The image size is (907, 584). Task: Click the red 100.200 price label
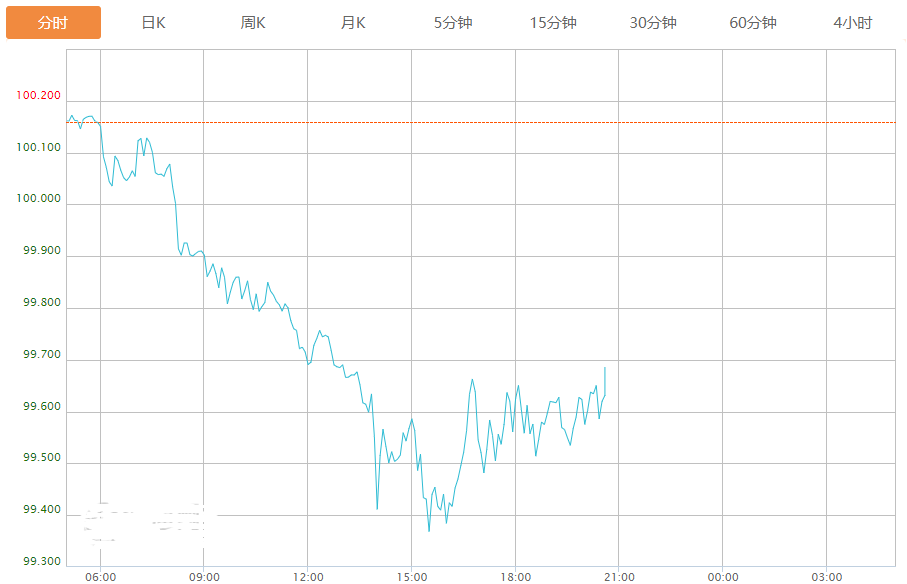click(x=38, y=96)
